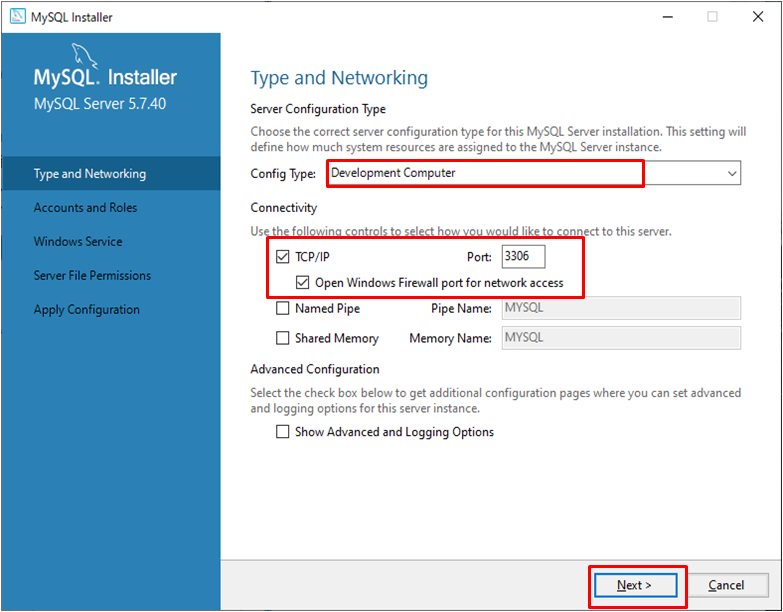
Task: Click the Advanced Configuration section label
Action: tap(315, 369)
